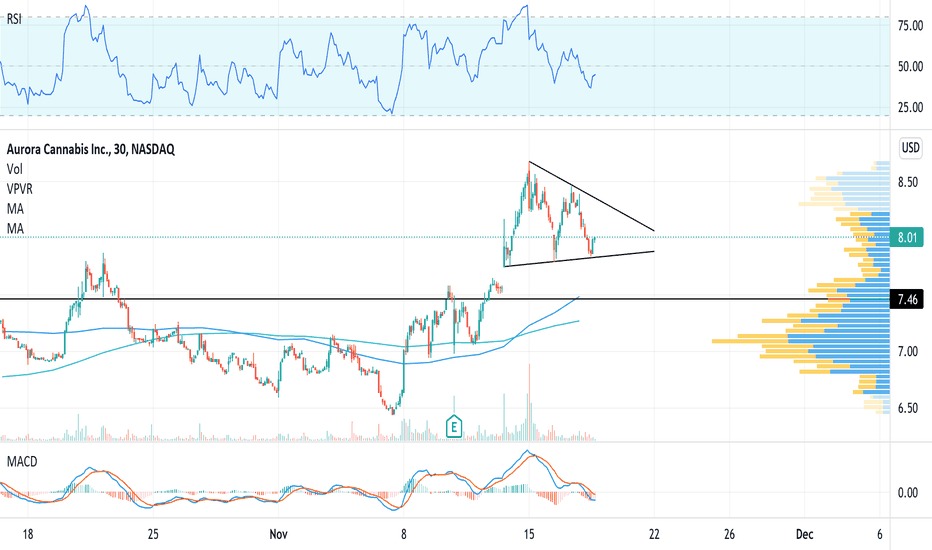Screen dimensions: 932x550
Task: Select the MACD indicator label
Action: coord(22,461)
